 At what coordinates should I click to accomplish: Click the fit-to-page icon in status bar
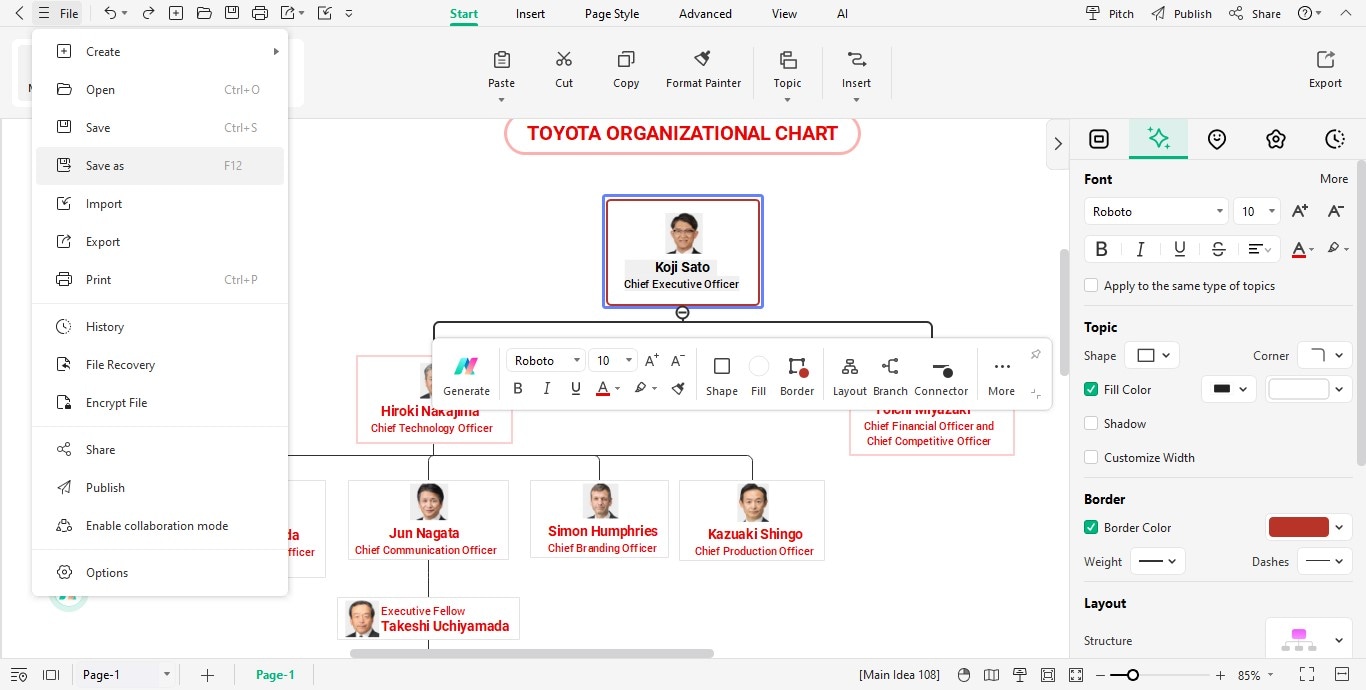[1047, 675]
